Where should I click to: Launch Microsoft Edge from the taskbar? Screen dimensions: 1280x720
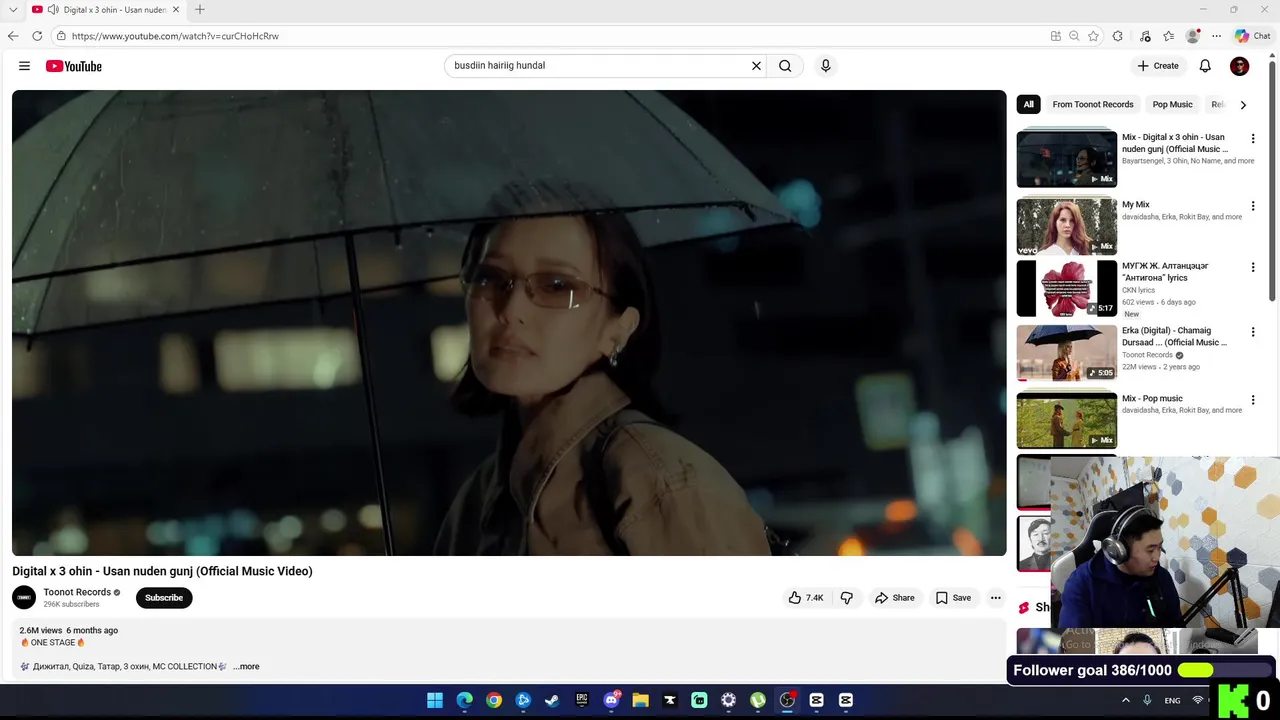tap(465, 700)
